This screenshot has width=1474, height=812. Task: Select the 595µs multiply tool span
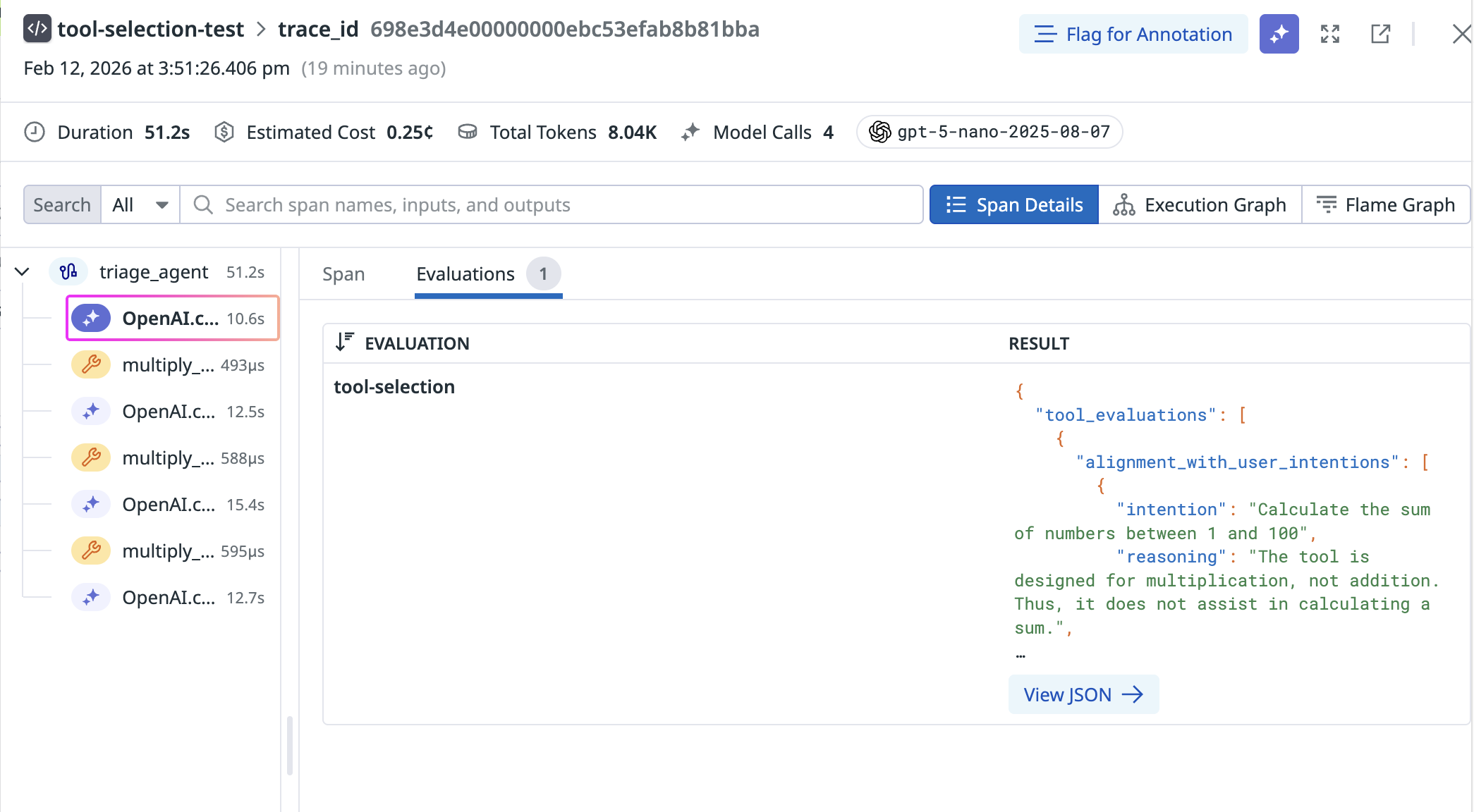click(169, 551)
